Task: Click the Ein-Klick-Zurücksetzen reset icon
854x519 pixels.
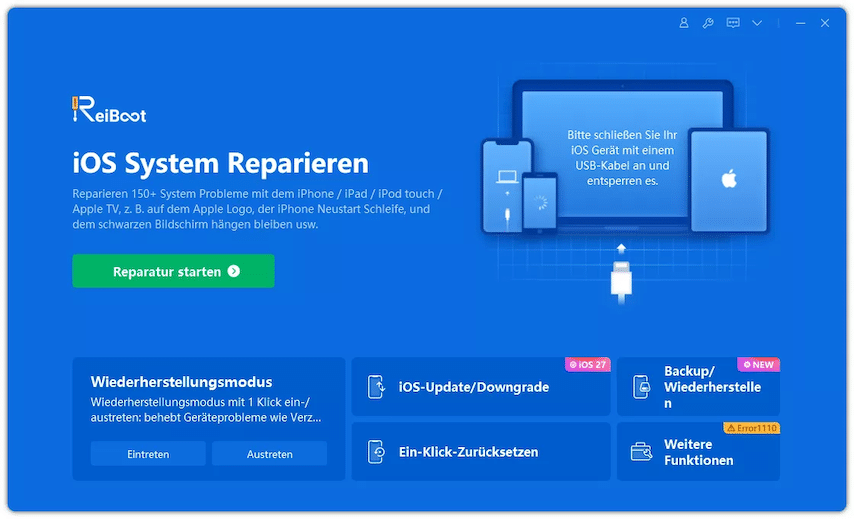Action: (x=376, y=452)
